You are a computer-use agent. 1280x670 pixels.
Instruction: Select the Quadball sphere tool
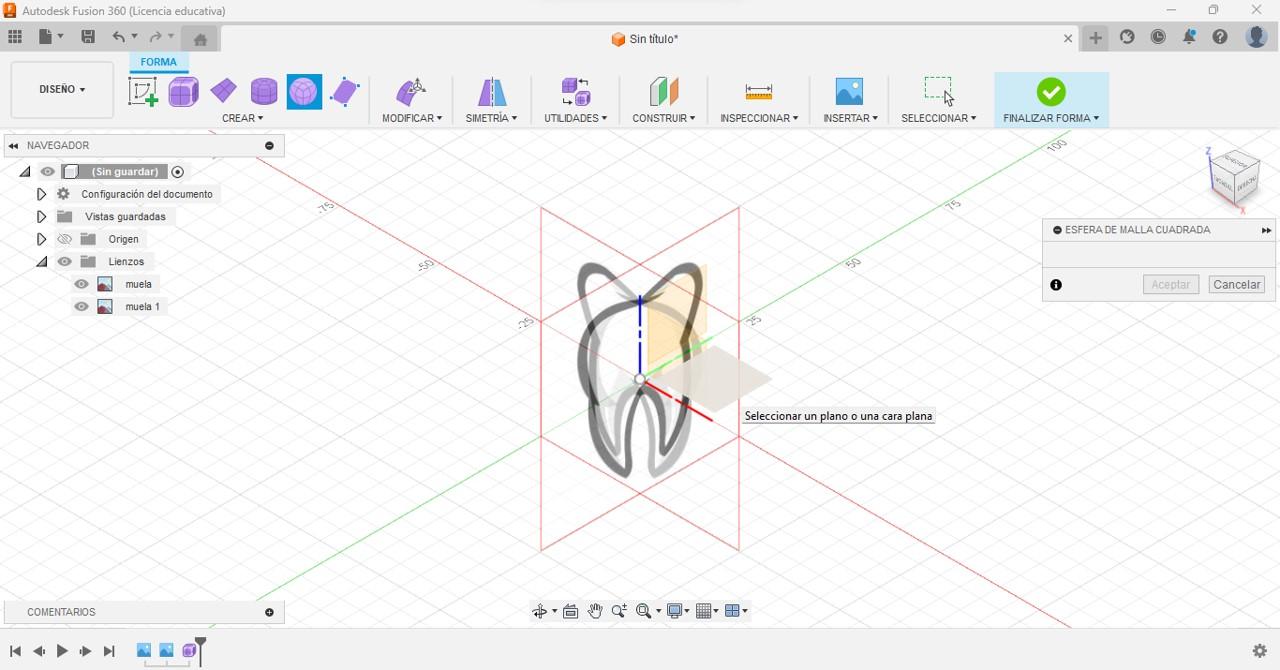click(304, 92)
